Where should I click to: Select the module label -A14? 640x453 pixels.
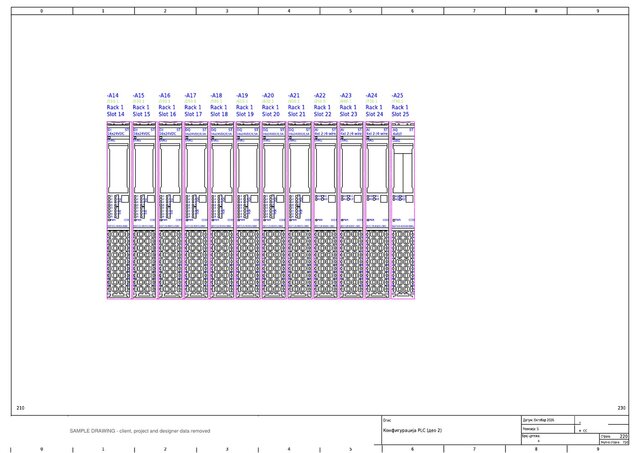pyautogui.click(x=113, y=95)
